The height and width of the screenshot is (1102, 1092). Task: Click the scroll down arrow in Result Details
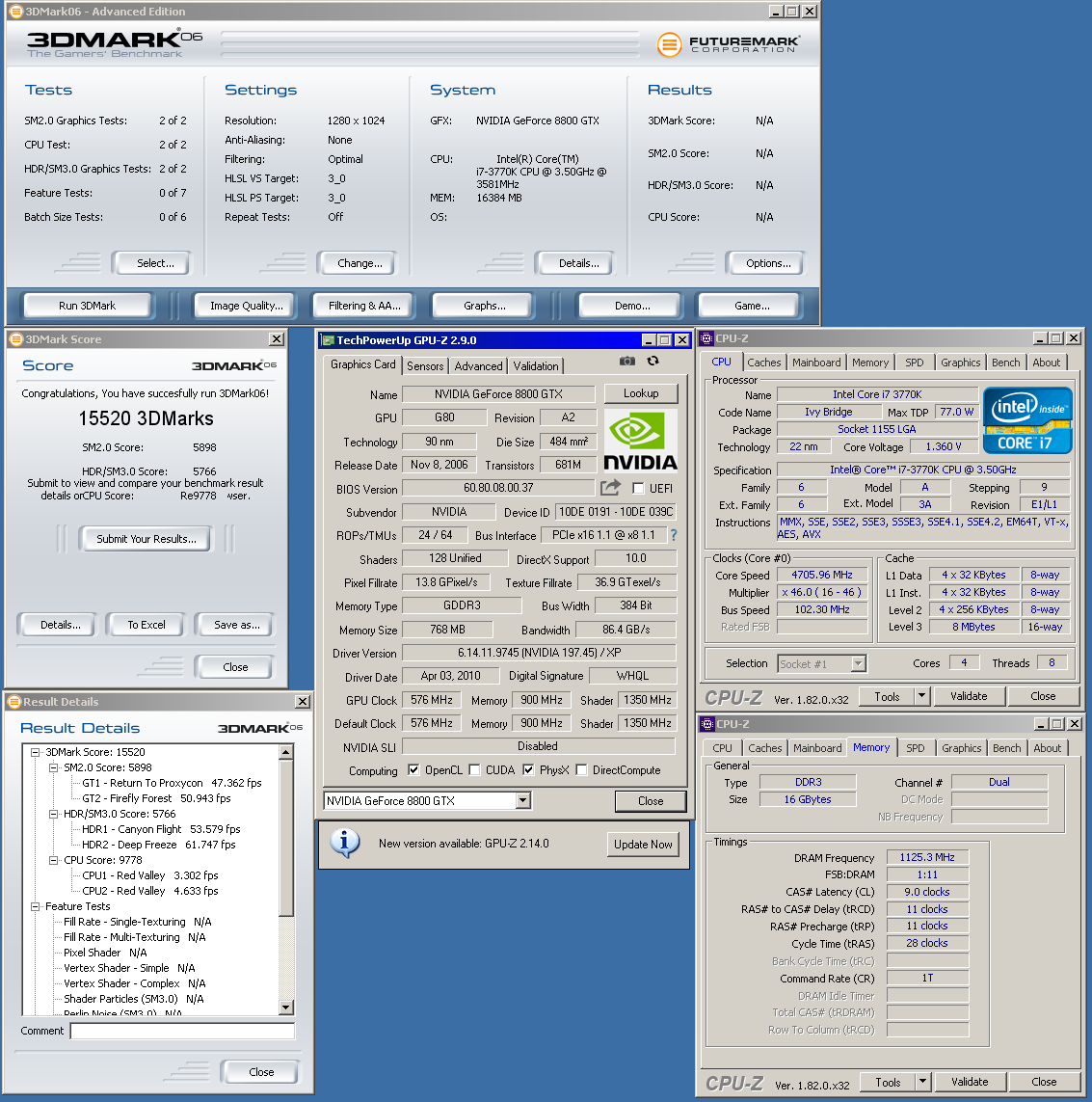(285, 1008)
